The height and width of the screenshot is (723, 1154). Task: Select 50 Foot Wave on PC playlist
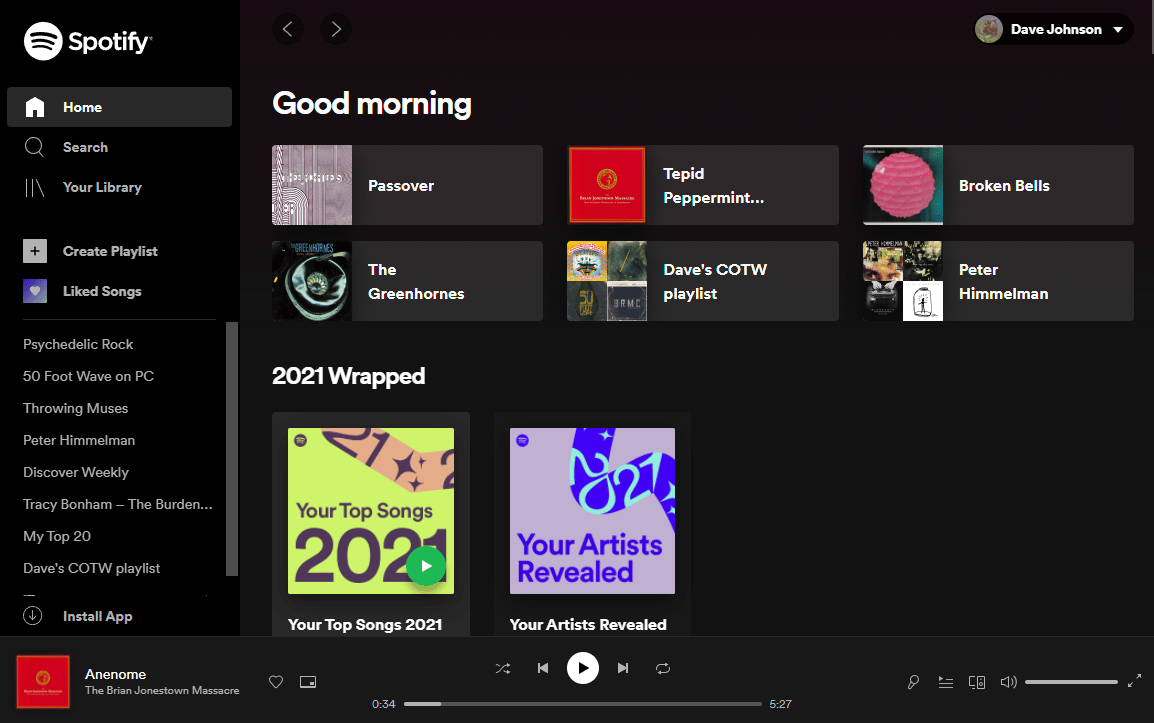coord(88,376)
